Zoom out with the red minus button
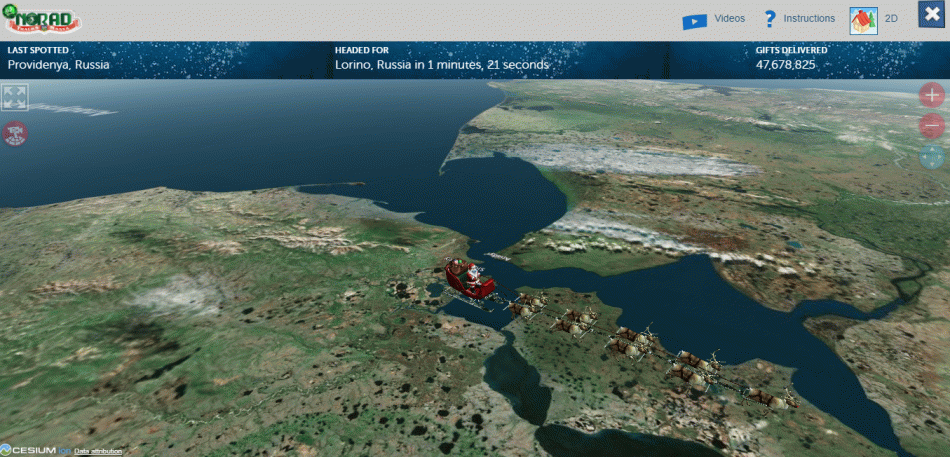Image resolution: width=950 pixels, height=457 pixels. click(x=932, y=126)
